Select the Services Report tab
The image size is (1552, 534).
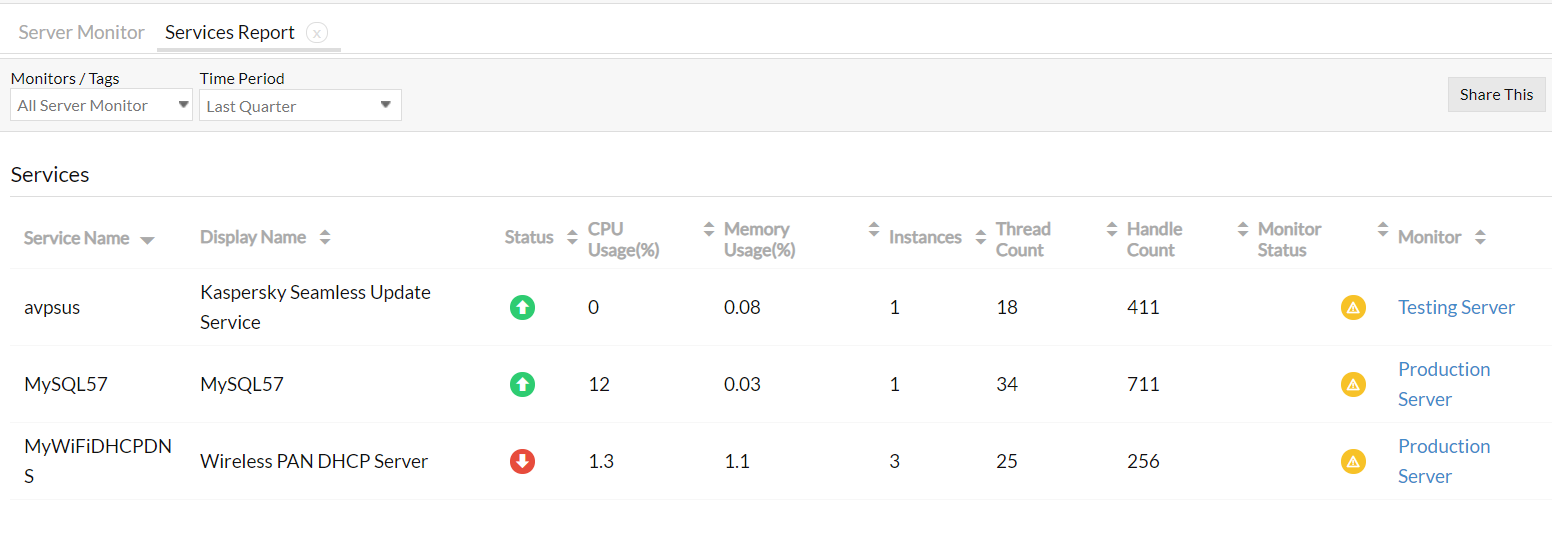point(229,32)
